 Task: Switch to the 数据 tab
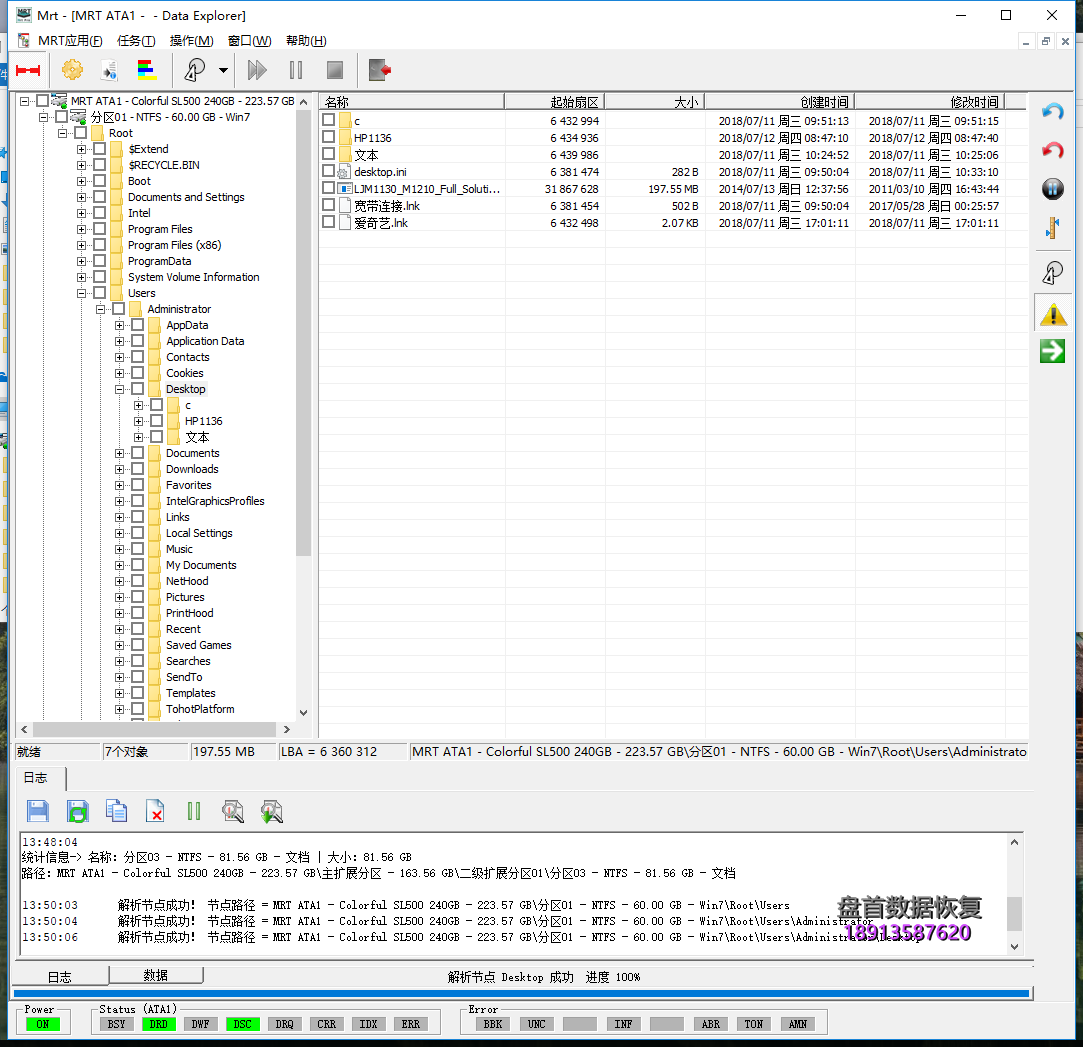155,975
